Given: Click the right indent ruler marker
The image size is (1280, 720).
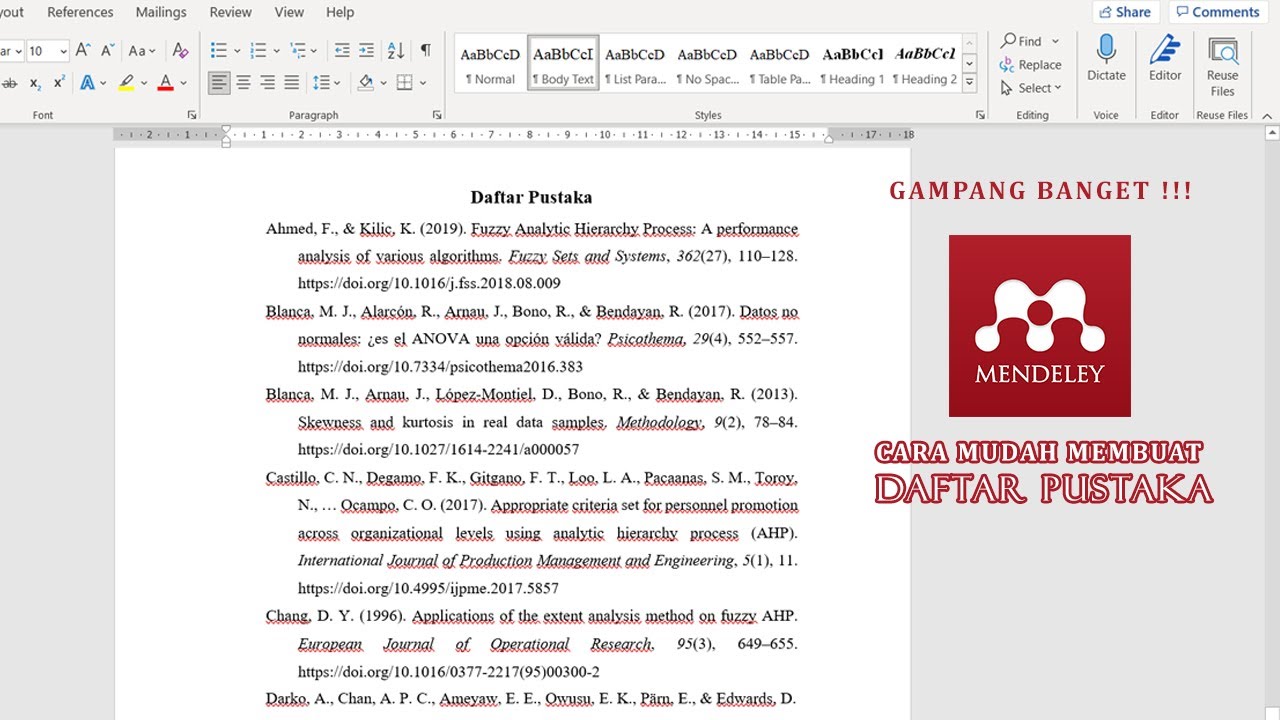Looking at the screenshot, I should point(828,139).
